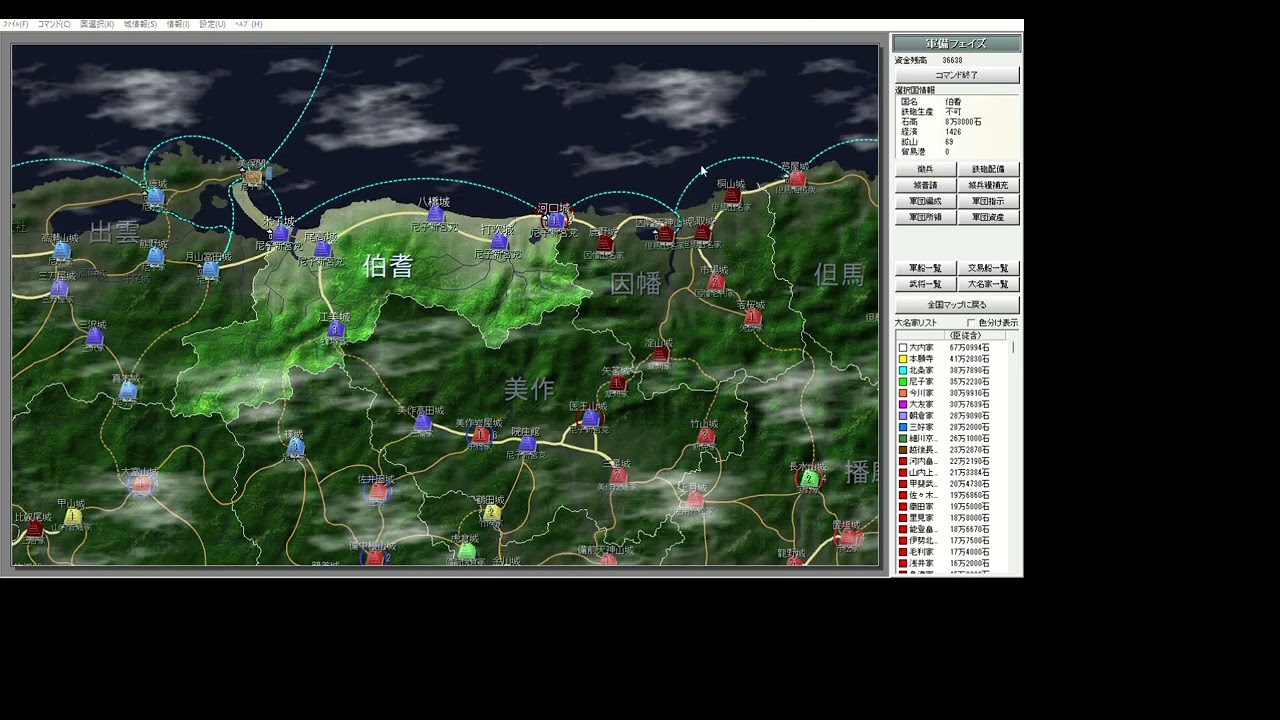Select the 楪城 castle icon
Image resolution: width=1280 pixels, height=720 pixels.
(x=294, y=446)
